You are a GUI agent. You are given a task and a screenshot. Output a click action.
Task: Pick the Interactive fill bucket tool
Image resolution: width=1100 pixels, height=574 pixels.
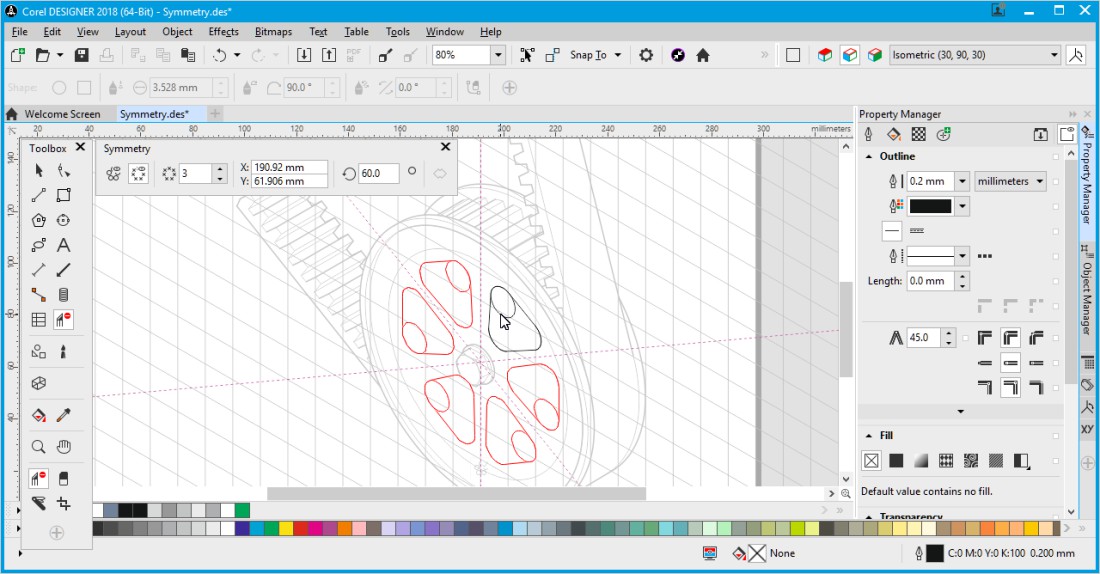39,415
